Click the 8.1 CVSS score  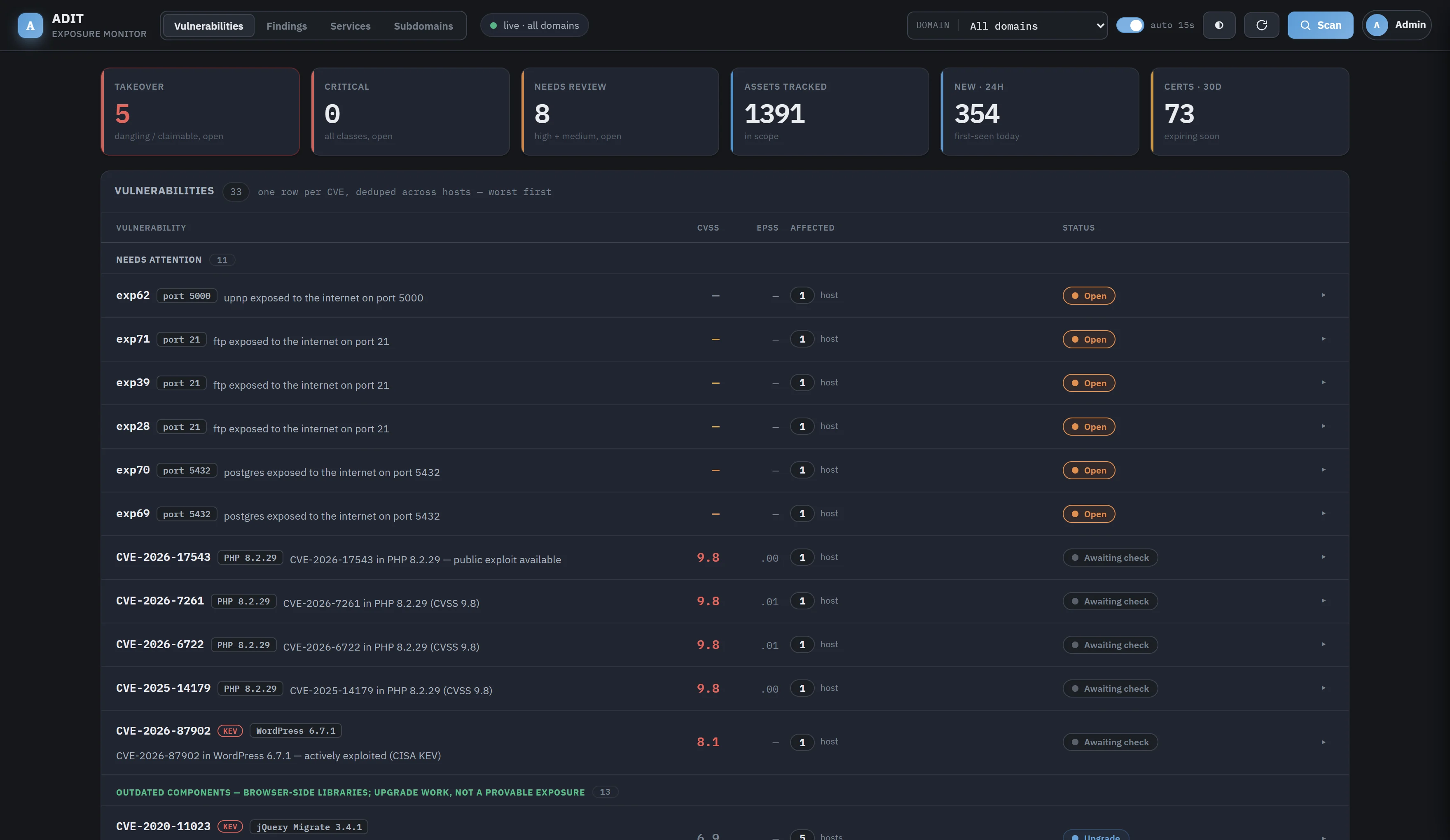click(x=708, y=742)
